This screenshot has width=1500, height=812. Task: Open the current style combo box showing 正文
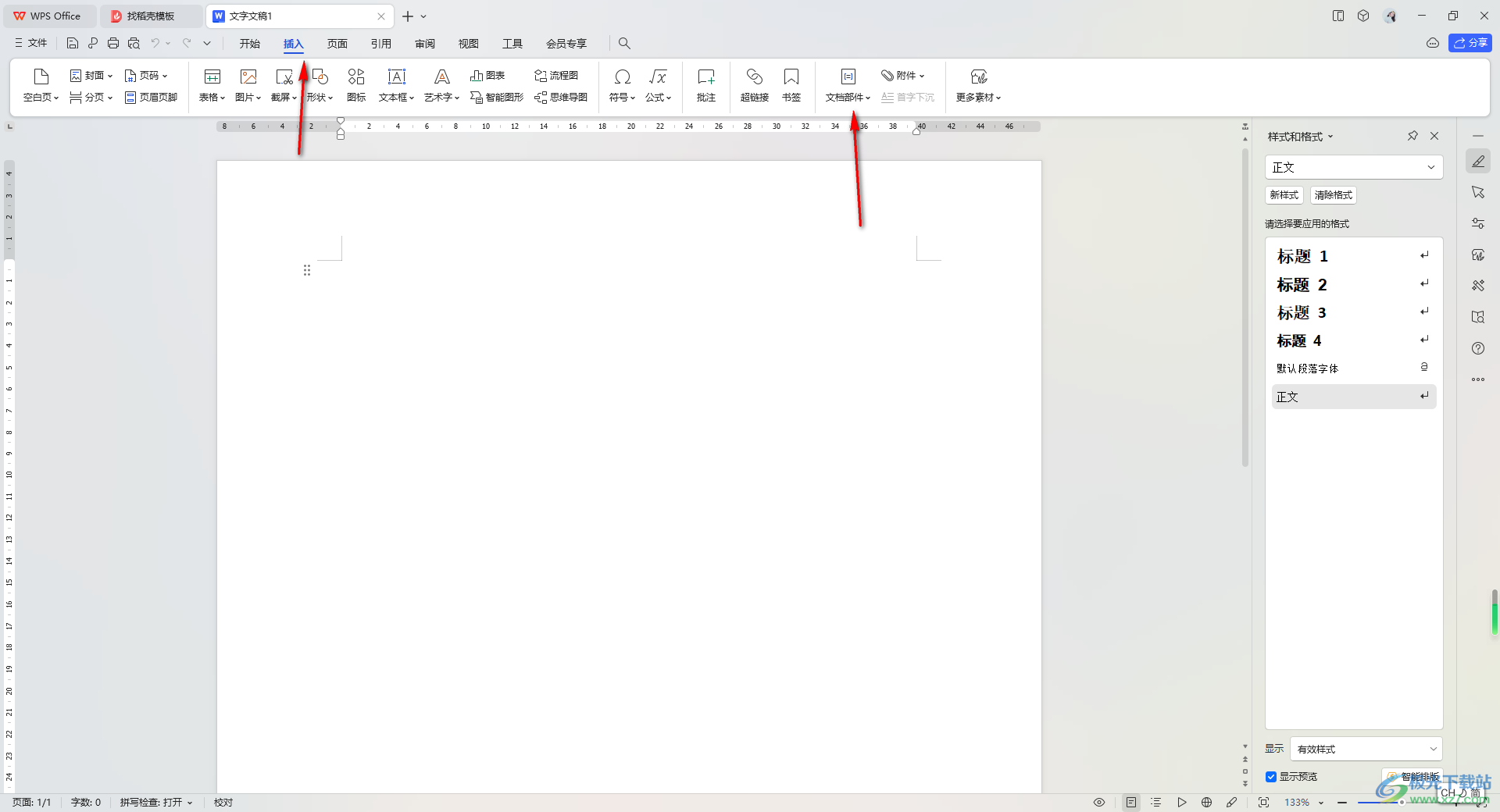point(1354,167)
